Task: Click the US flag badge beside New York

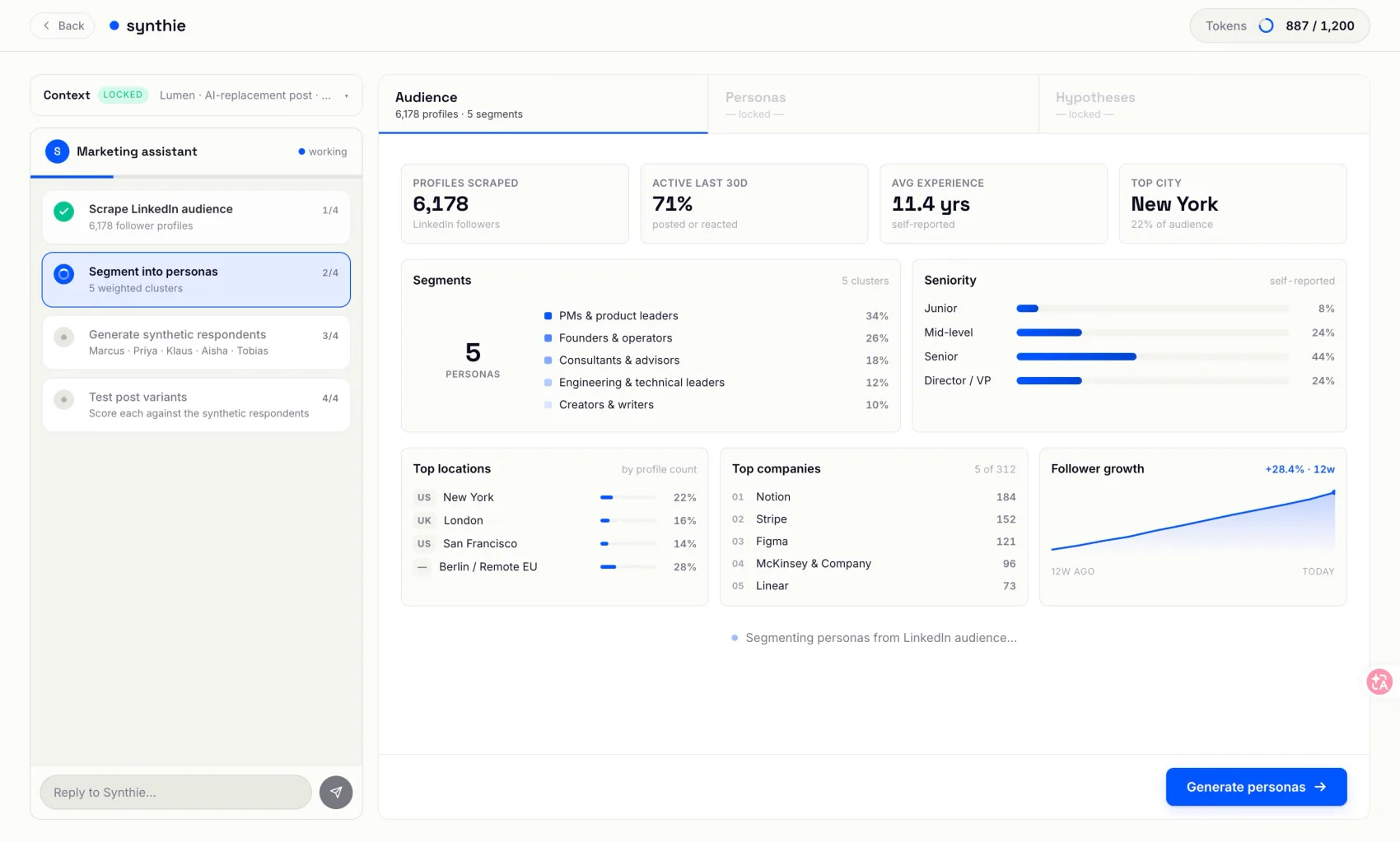Action: [423, 497]
